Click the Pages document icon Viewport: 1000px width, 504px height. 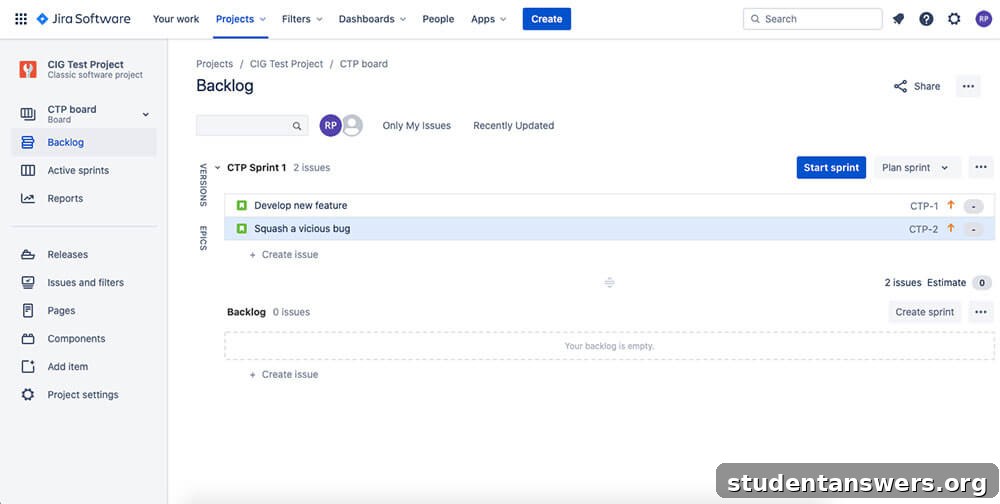[x=27, y=311]
